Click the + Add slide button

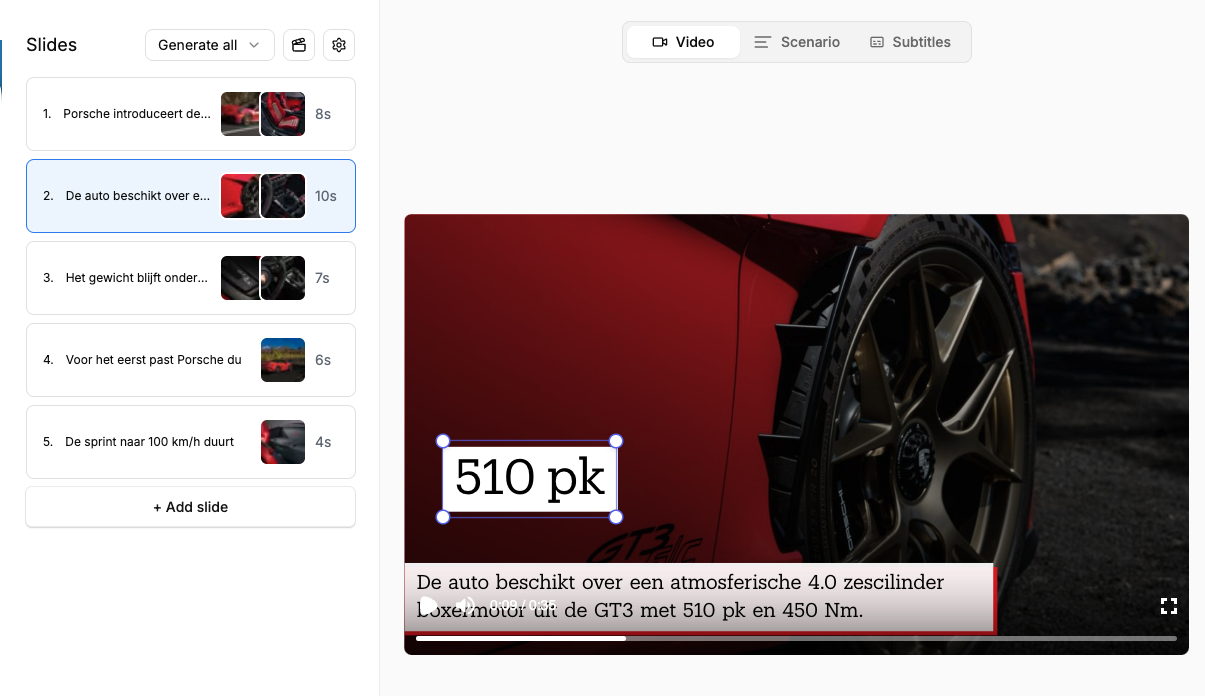[x=191, y=507]
